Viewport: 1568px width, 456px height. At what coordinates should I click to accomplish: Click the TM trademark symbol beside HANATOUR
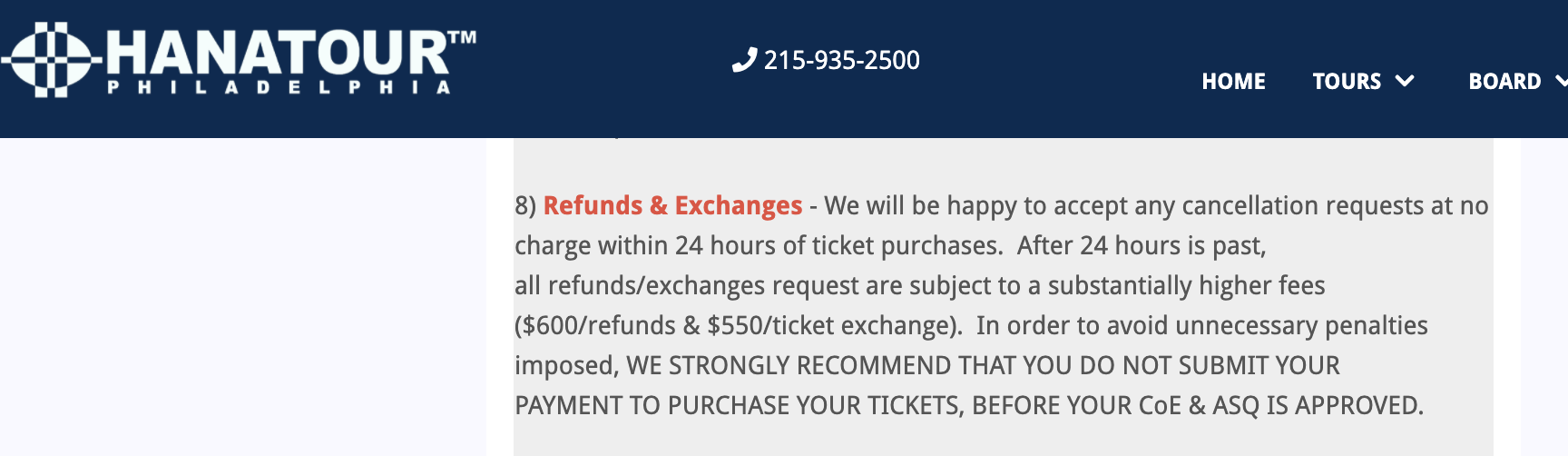[462, 38]
